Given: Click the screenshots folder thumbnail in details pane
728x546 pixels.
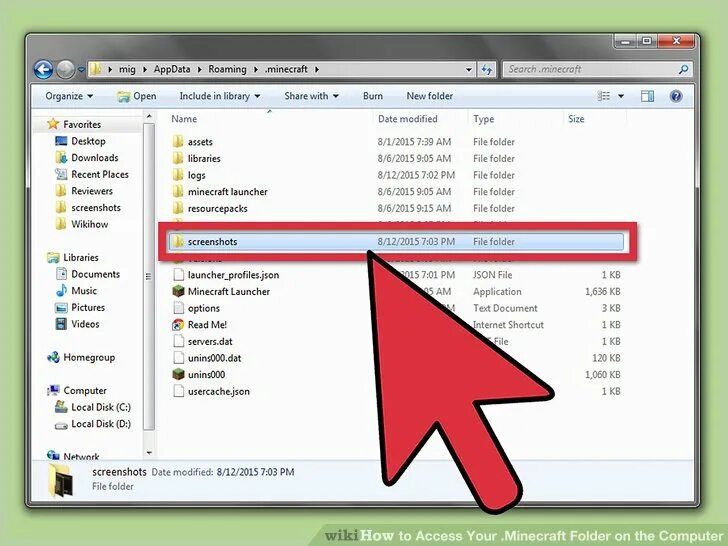Looking at the screenshot, I should click(61, 481).
